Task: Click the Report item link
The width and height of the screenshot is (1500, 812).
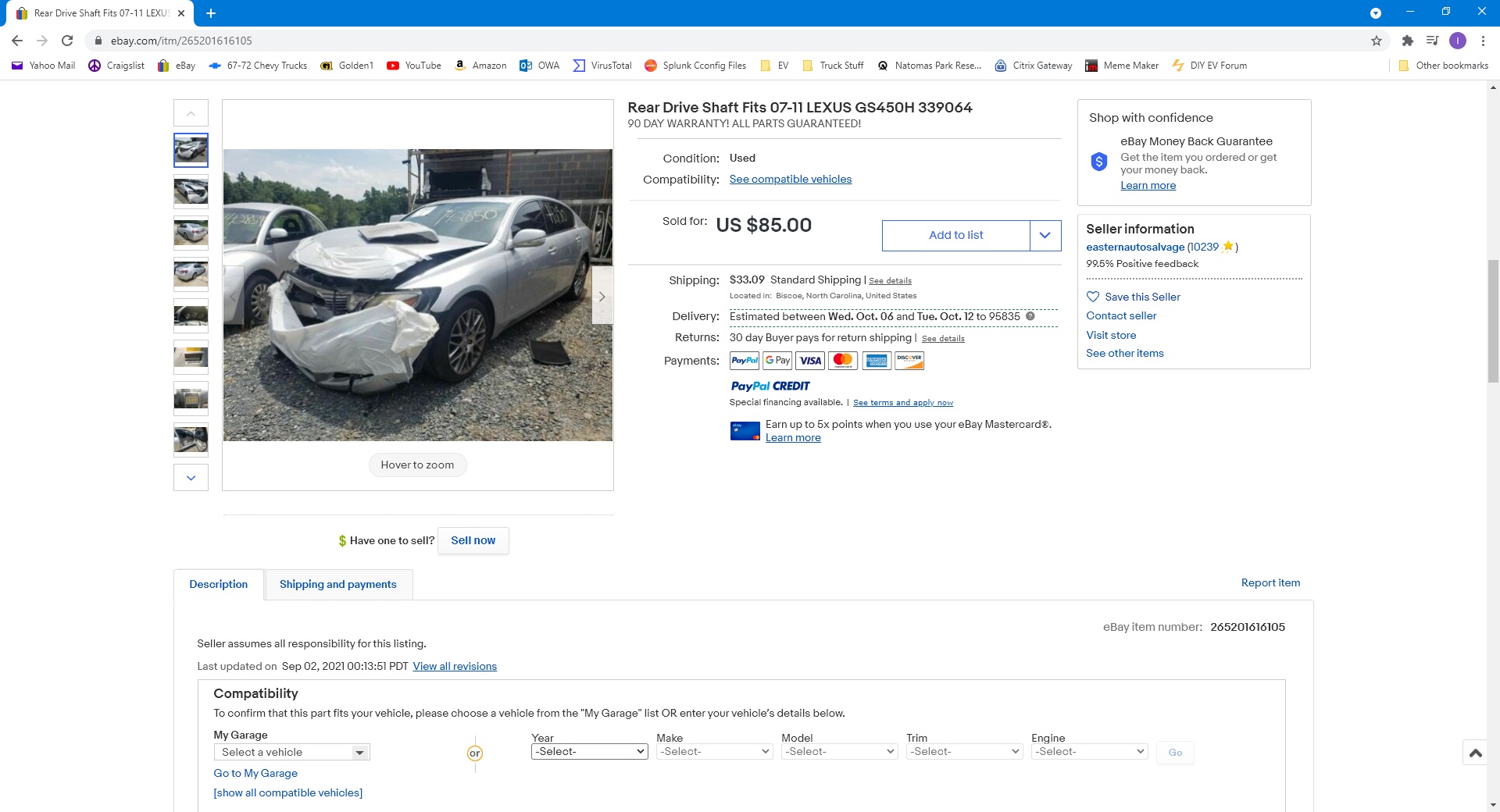Action: pos(1270,582)
